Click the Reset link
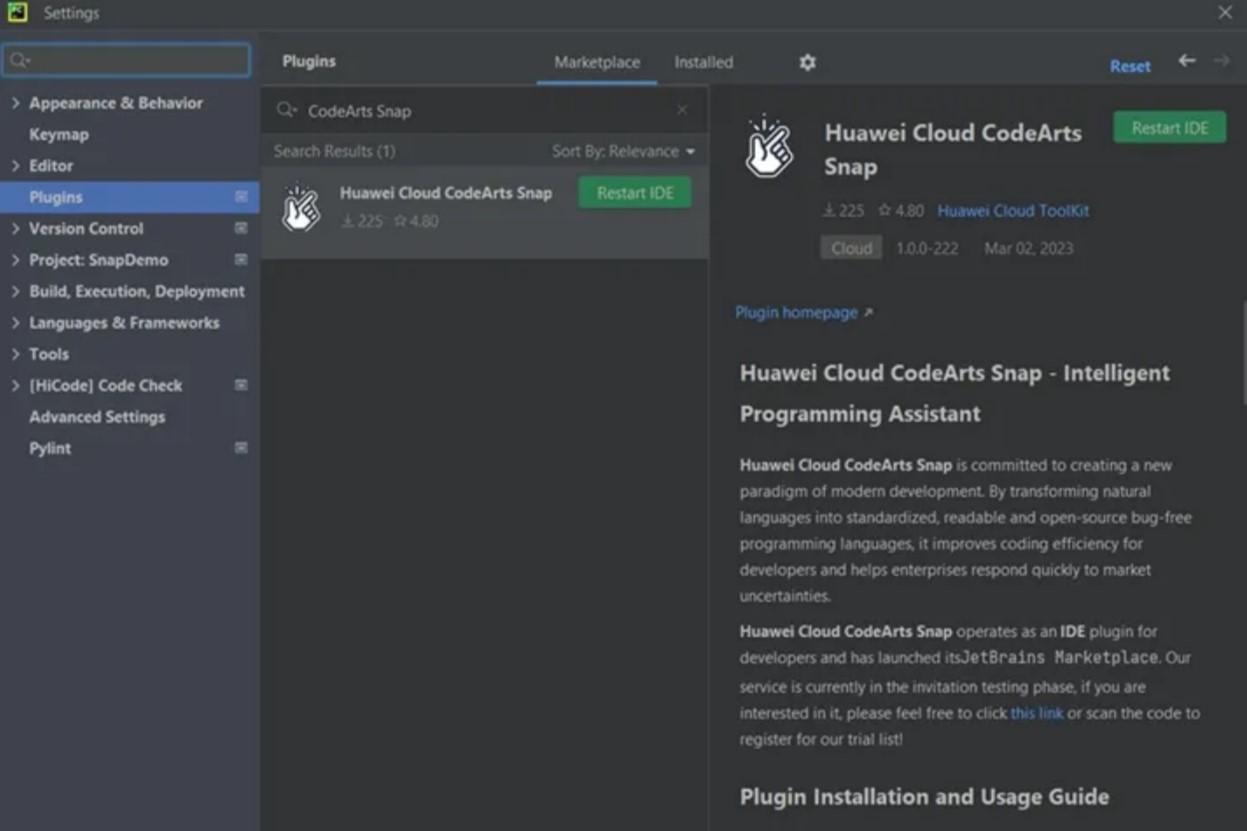Image resolution: width=1247 pixels, height=831 pixels. click(1129, 66)
